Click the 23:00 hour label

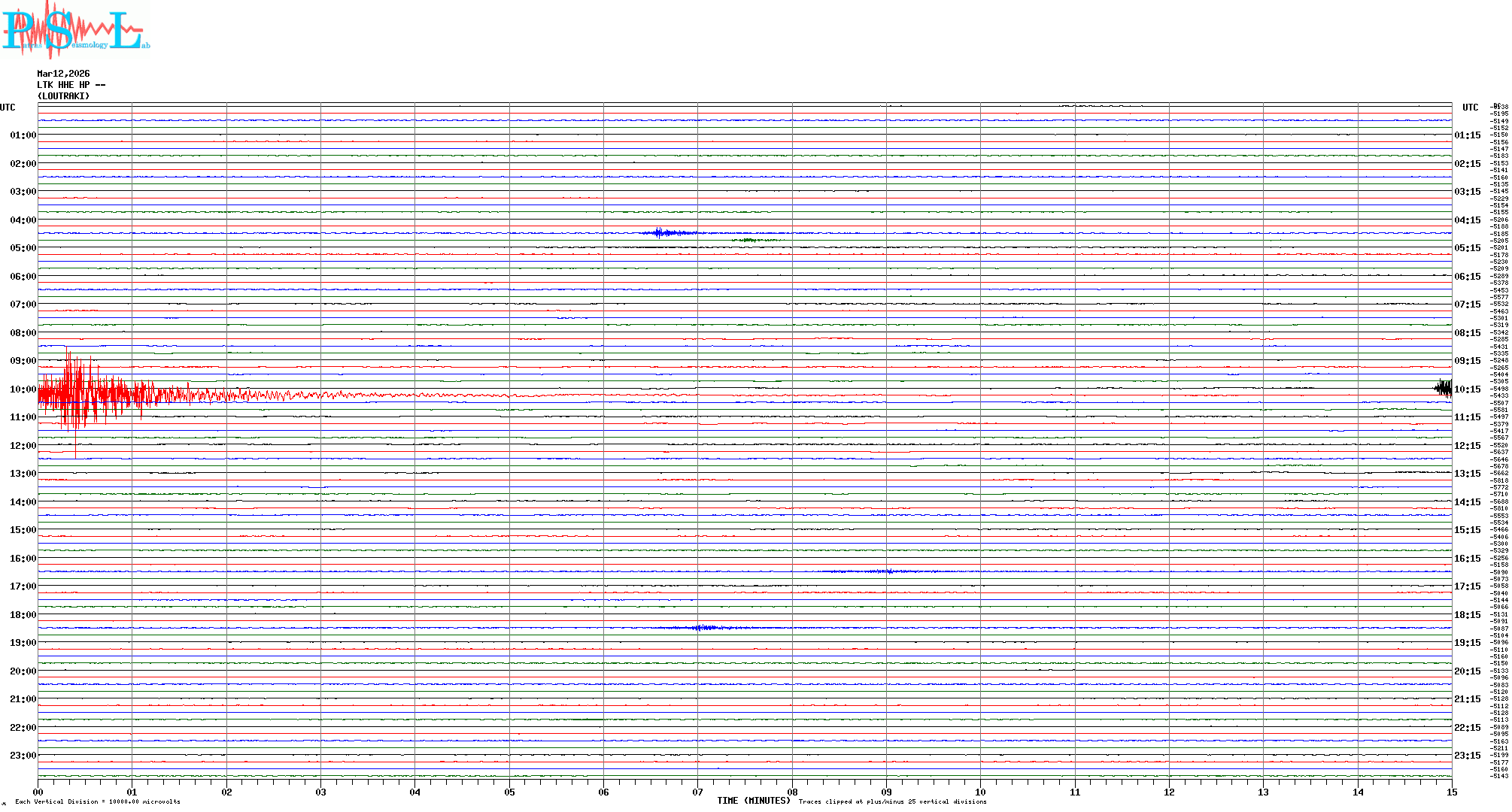click(23, 756)
